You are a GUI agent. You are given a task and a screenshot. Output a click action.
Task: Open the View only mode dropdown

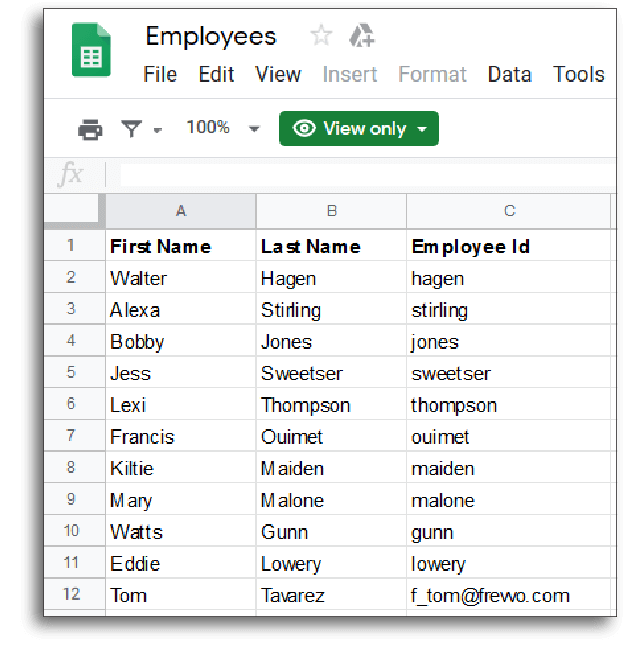[x=359, y=128]
